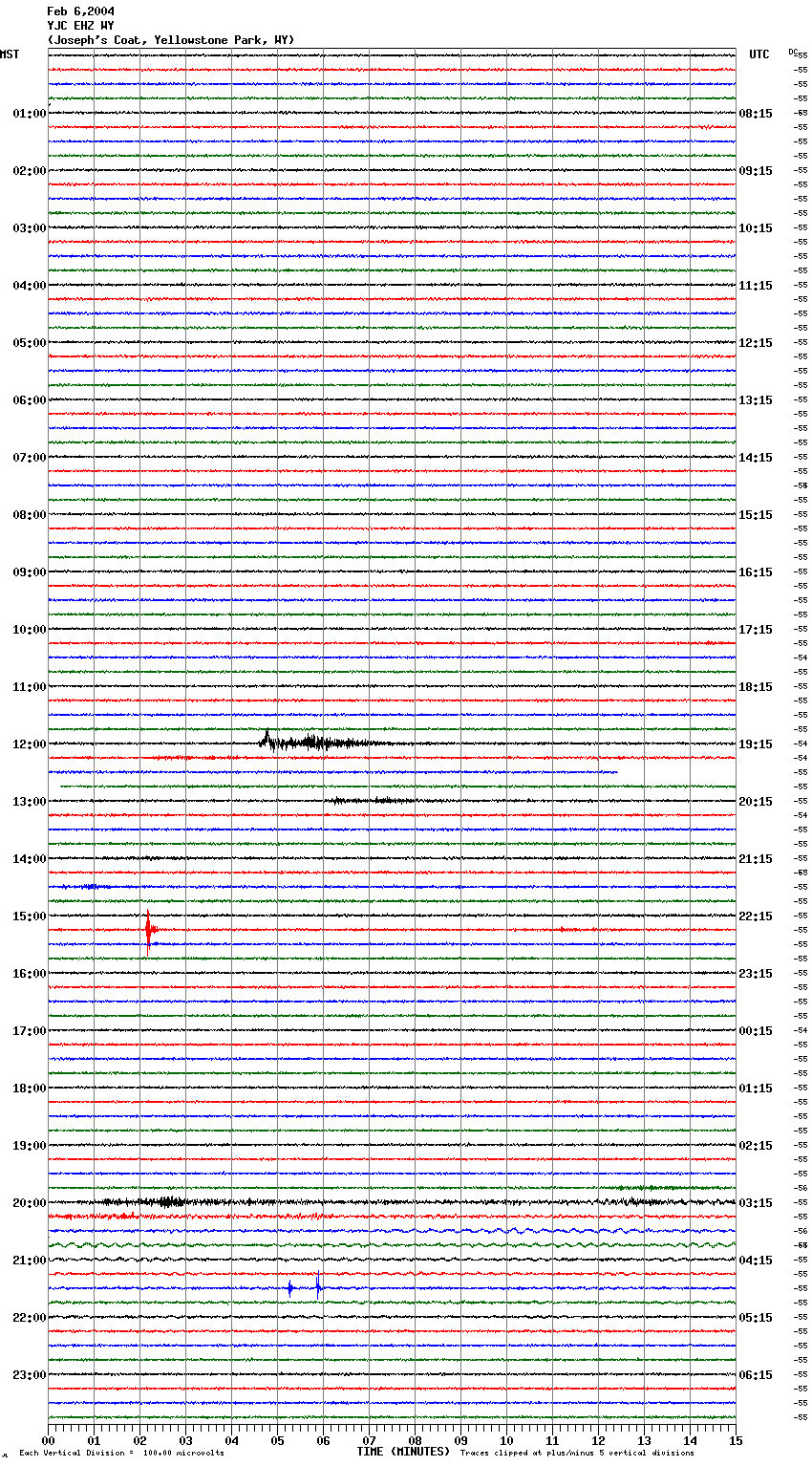This screenshot has height=1466, width=812.
Task: Click the '15' minute tick label
Action: (x=736, y=1440)
